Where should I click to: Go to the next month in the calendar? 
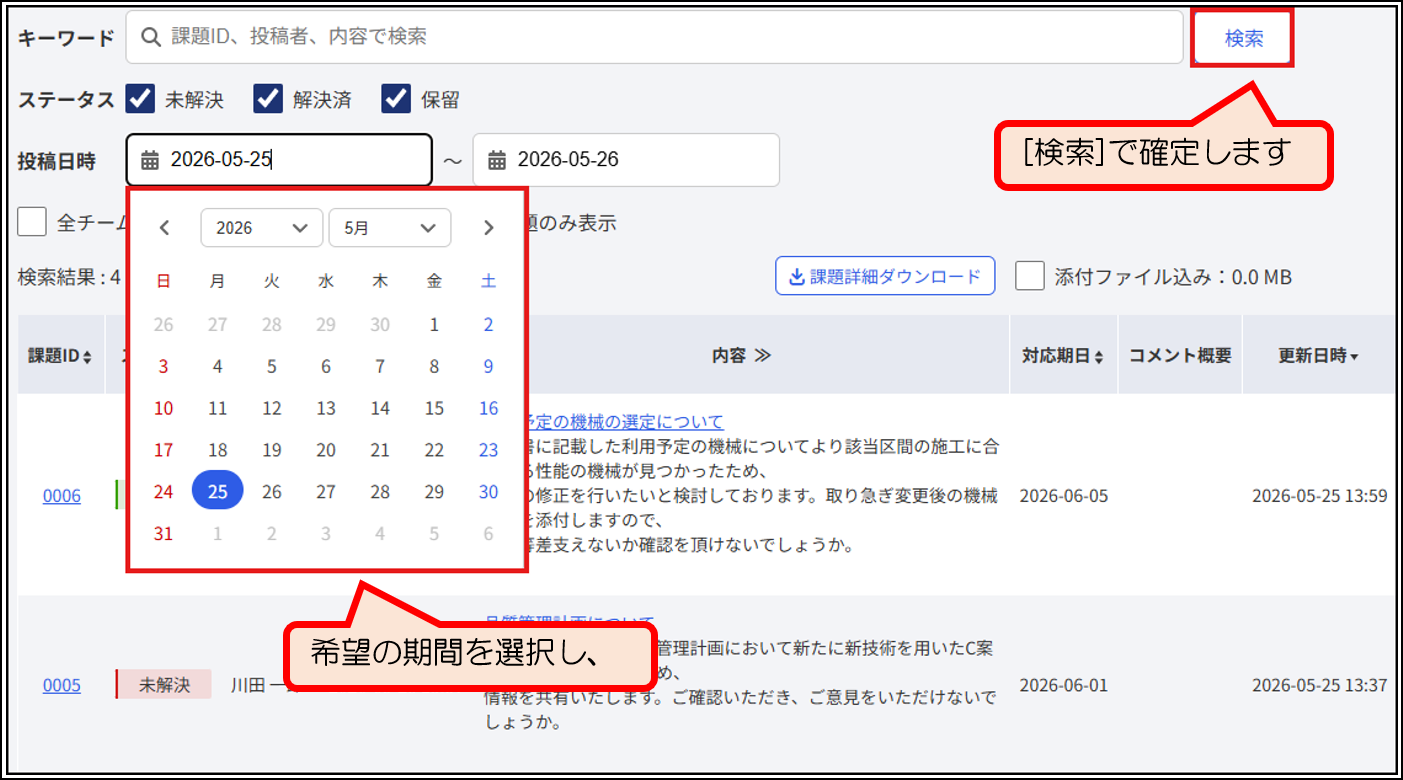coord(489,228)
